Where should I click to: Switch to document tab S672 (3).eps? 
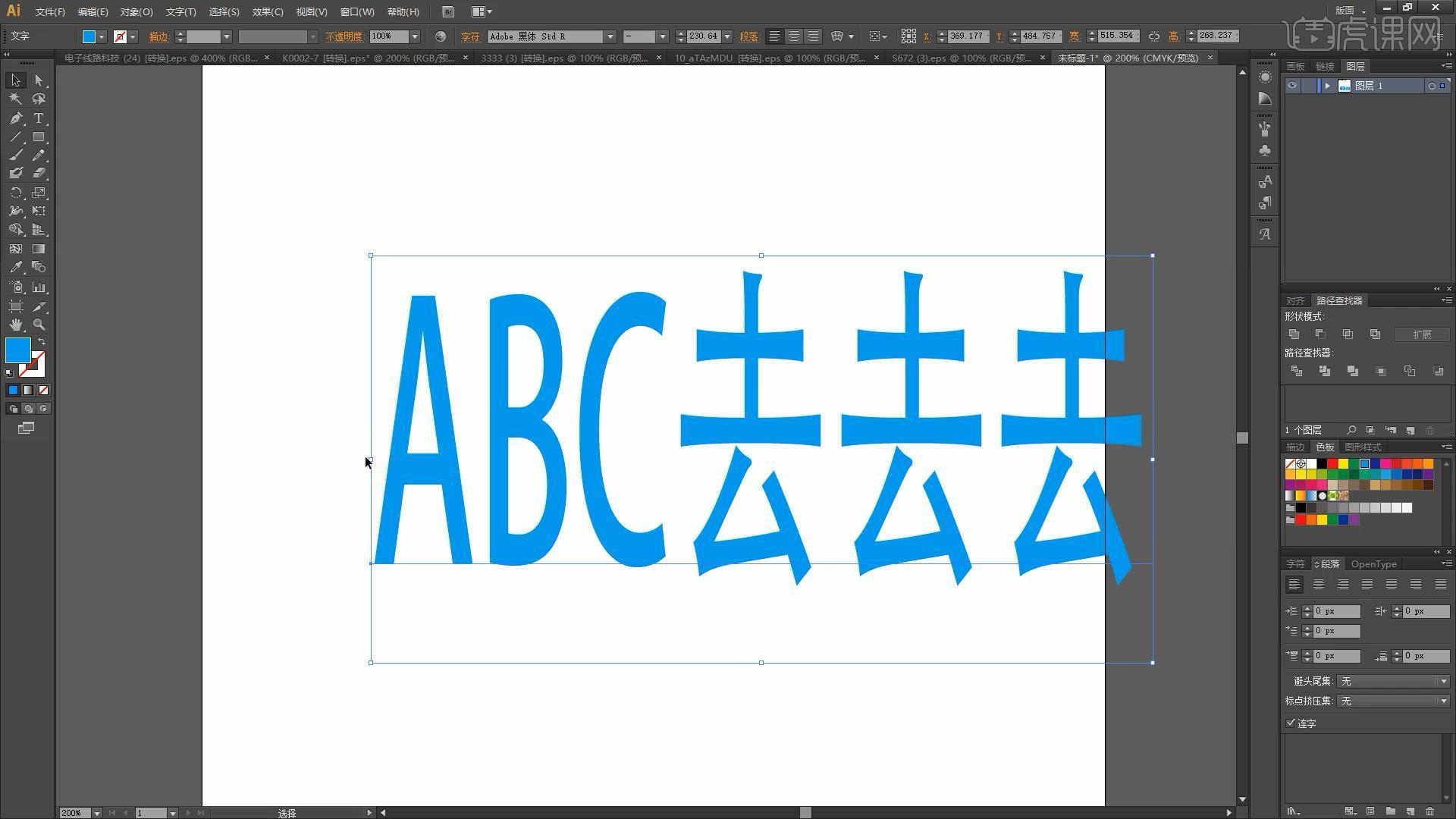pyautogui.click(x=962, y=58)
